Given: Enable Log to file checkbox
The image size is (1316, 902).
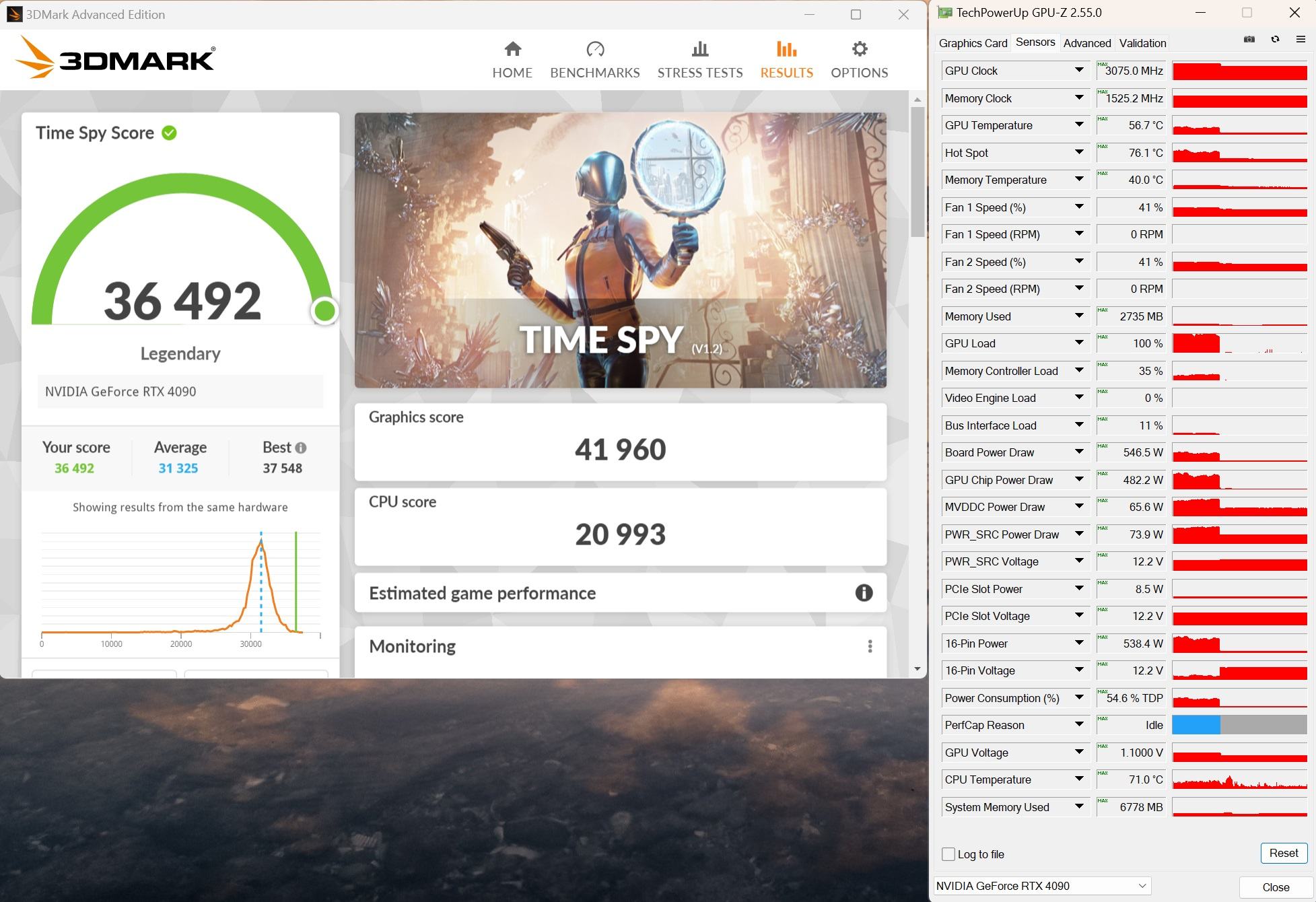Looking at the screenshot, I should pos(948,854).
